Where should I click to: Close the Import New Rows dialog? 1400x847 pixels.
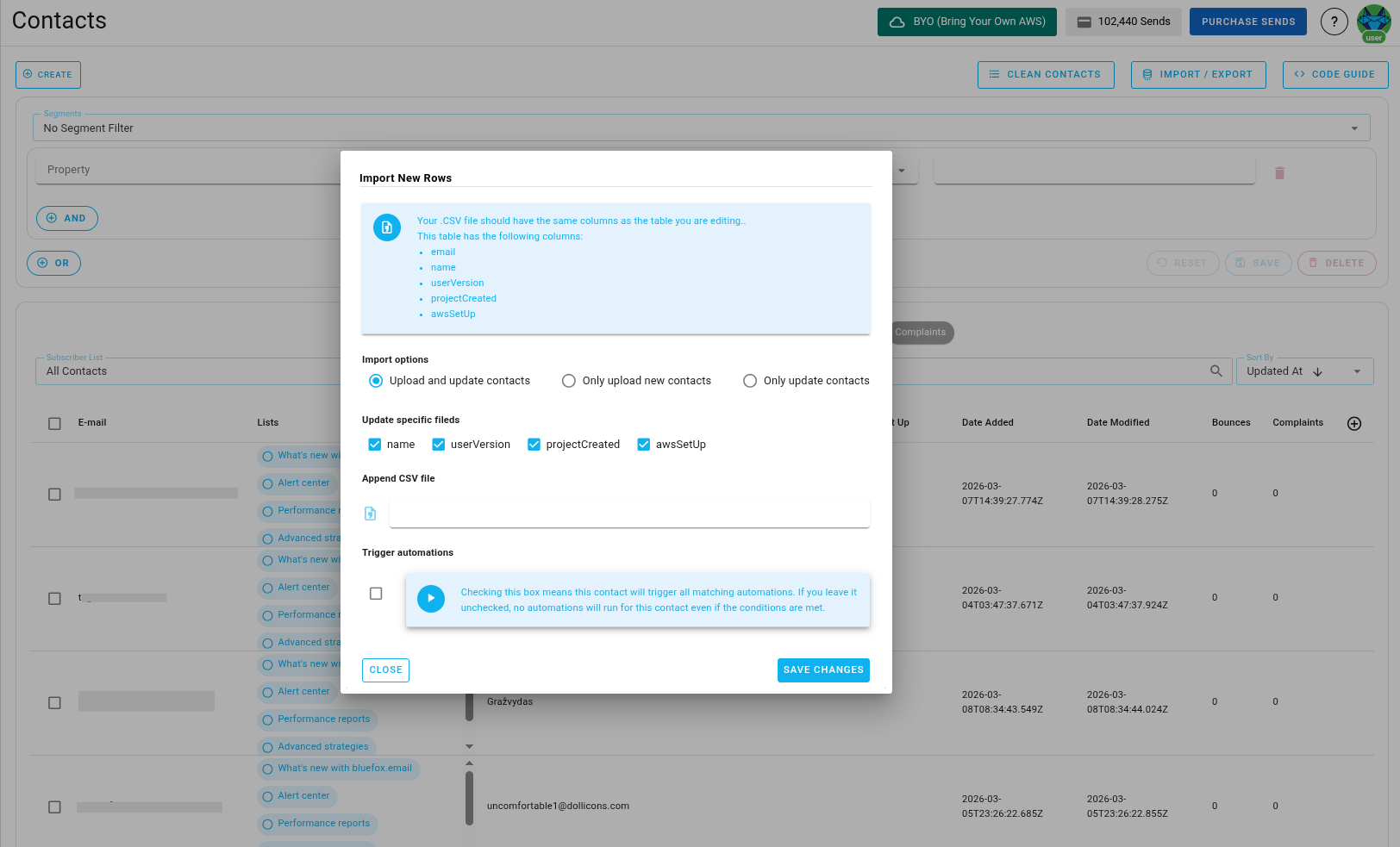coord(385,670)
